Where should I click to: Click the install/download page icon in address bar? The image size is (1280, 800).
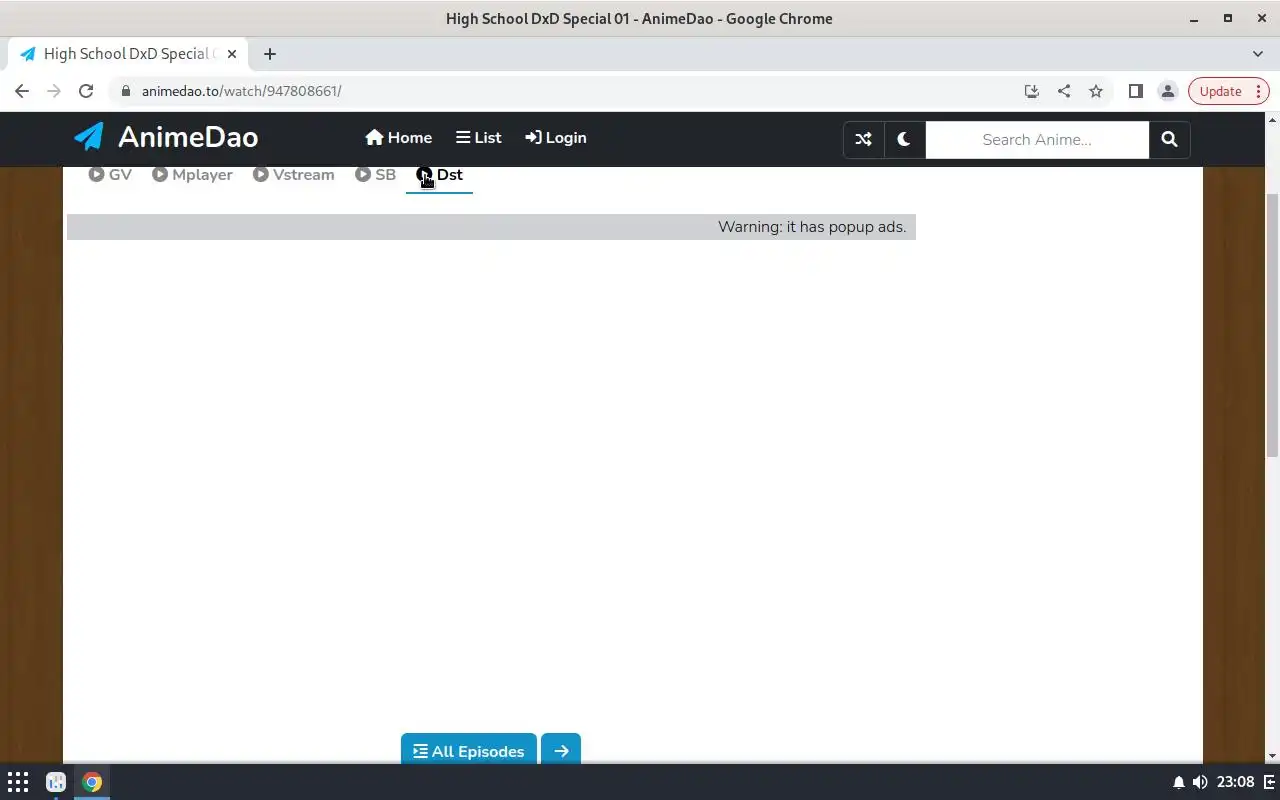(1032, 91)
